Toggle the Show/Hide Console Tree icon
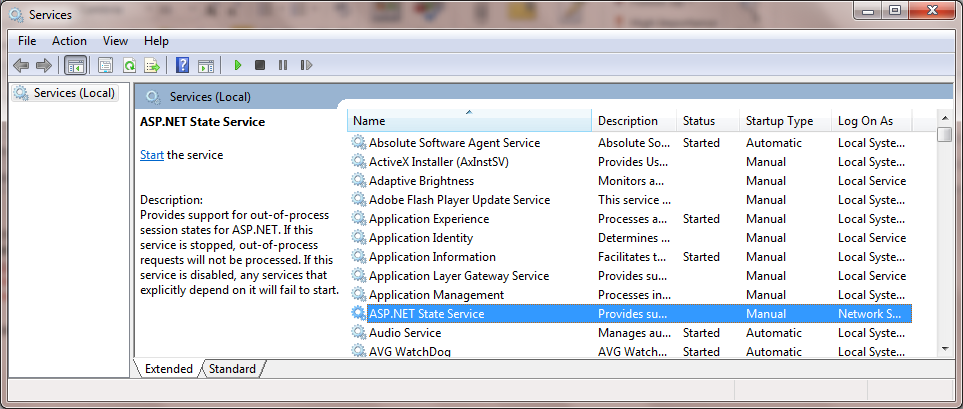The height and width of the screenshot is (409, 963). click(76, 65)
